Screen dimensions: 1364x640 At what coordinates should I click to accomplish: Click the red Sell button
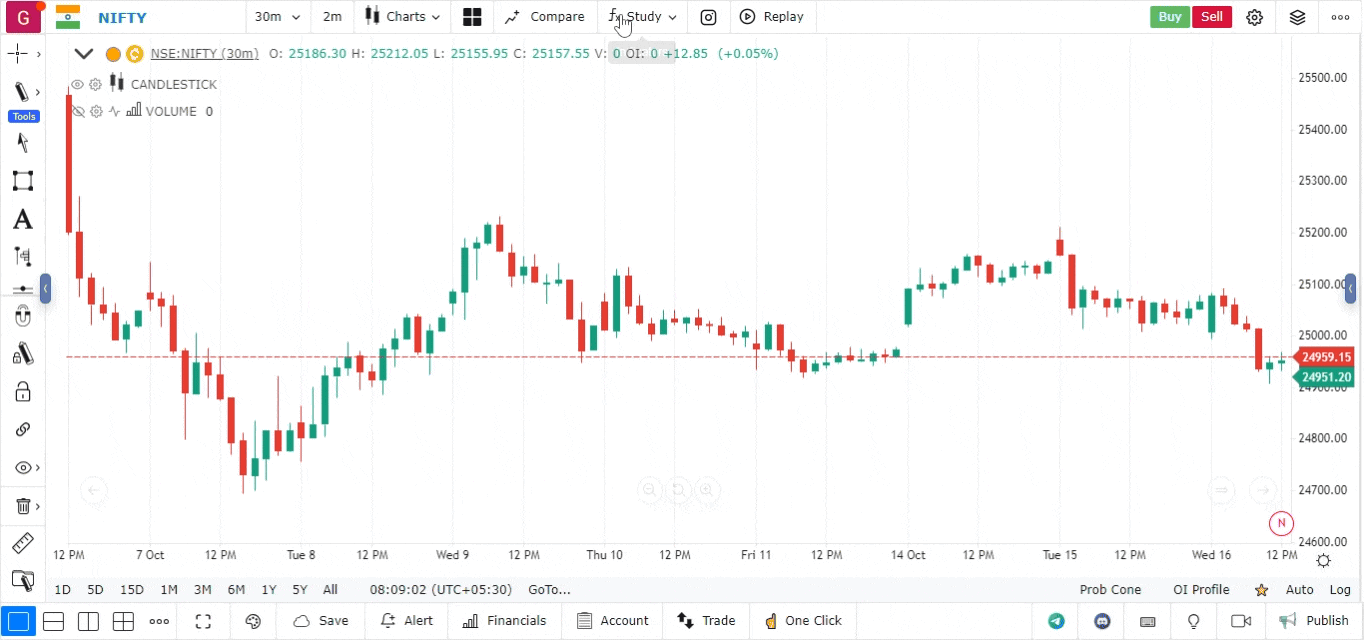[x=1211, y=17]
